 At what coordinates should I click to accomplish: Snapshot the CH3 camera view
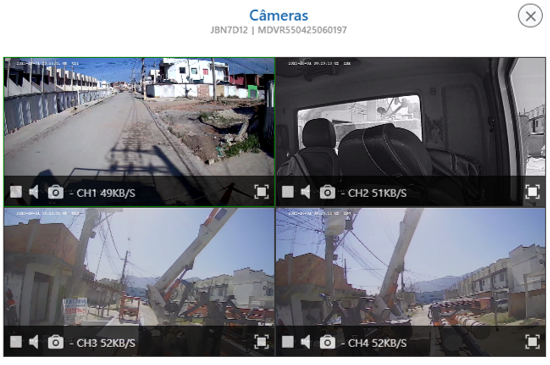(55, 342)
